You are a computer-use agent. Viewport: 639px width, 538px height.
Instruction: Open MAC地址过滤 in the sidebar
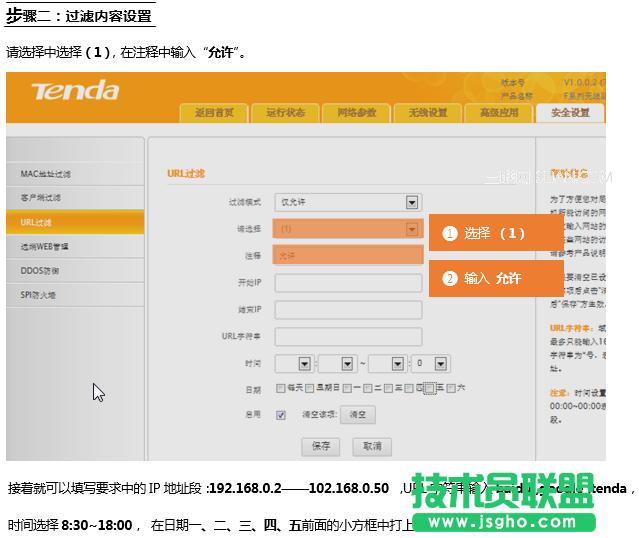[x=46, y=174]
